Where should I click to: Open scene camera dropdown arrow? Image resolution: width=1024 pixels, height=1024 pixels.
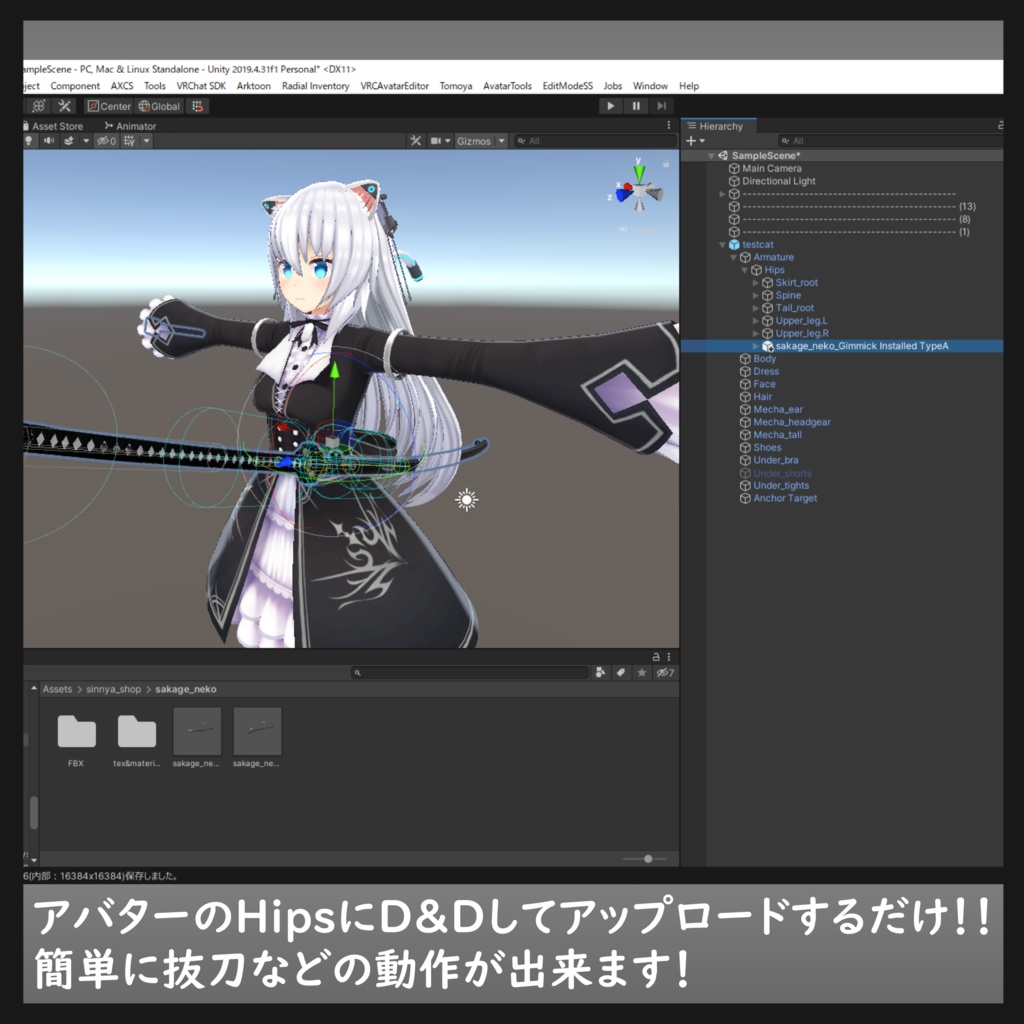tap(448, 140)
